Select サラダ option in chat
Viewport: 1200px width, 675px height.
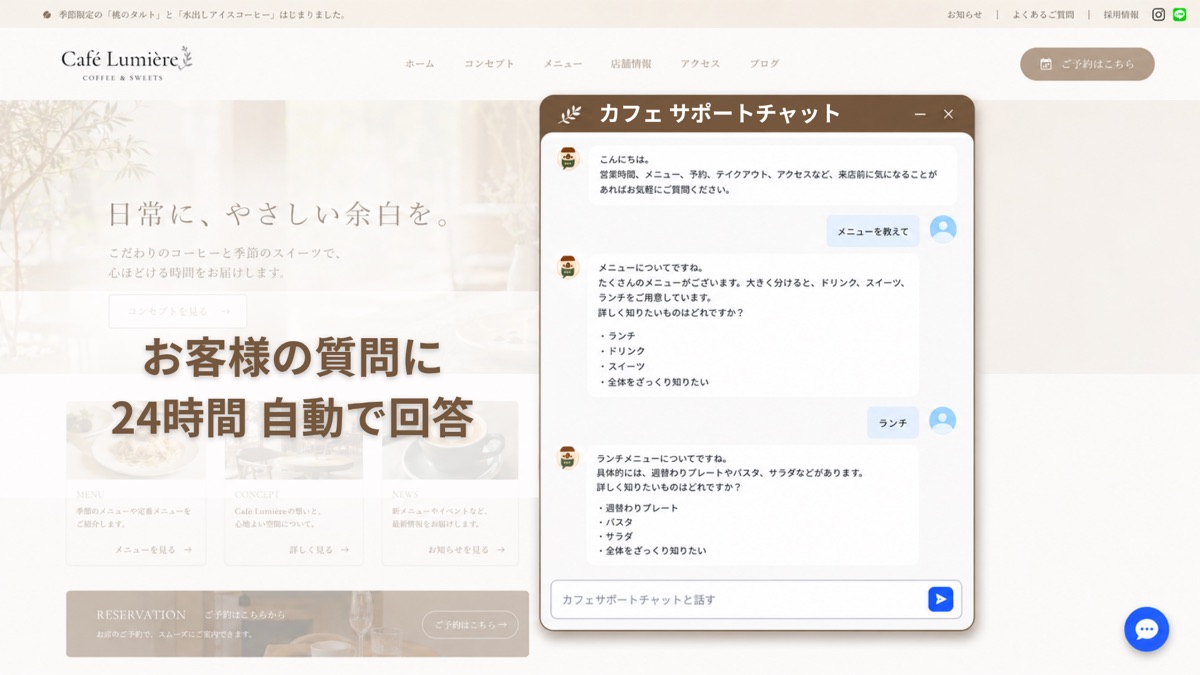615,536
